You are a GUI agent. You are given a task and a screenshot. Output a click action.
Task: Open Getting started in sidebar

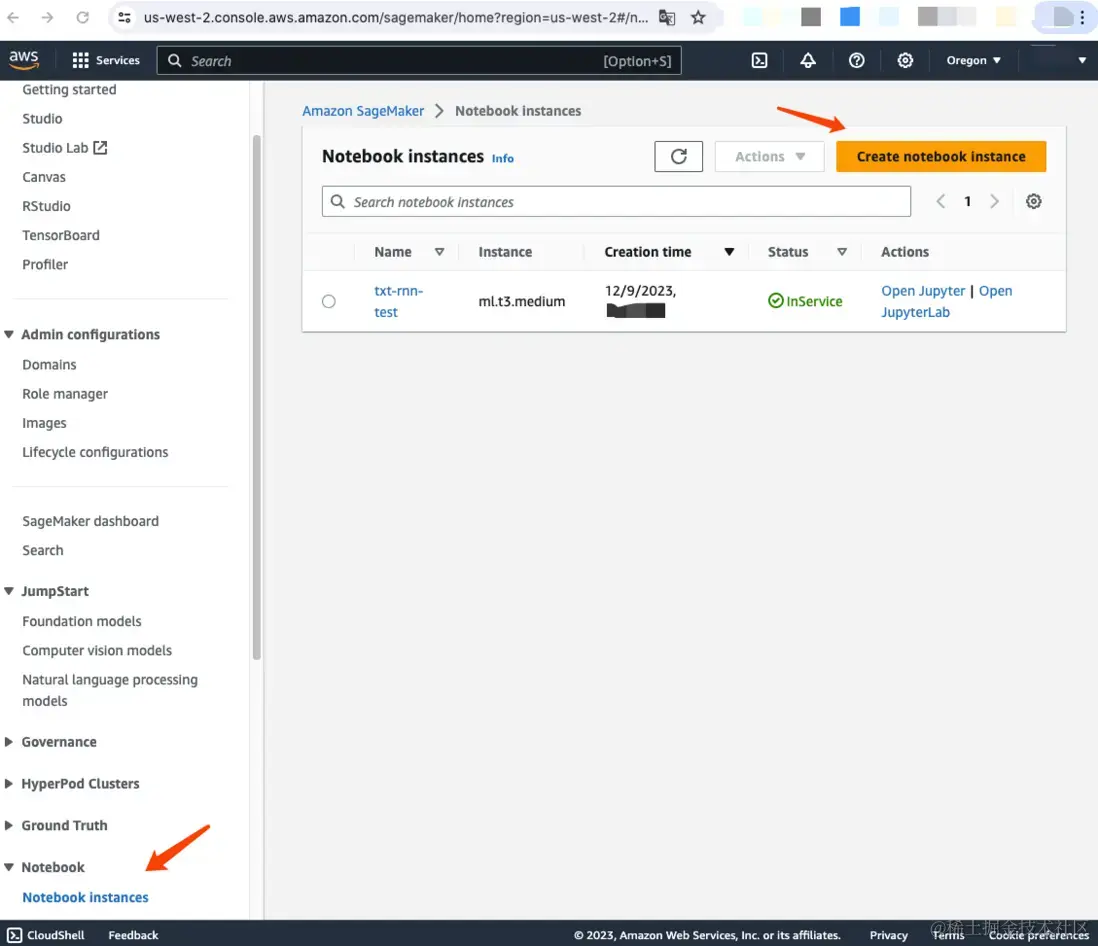(x=69, y=90)
